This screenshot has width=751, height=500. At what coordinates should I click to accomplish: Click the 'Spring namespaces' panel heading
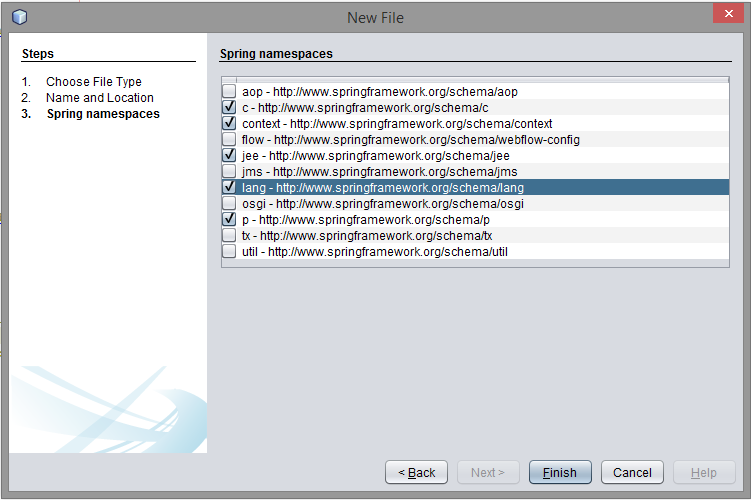[276, 54]
